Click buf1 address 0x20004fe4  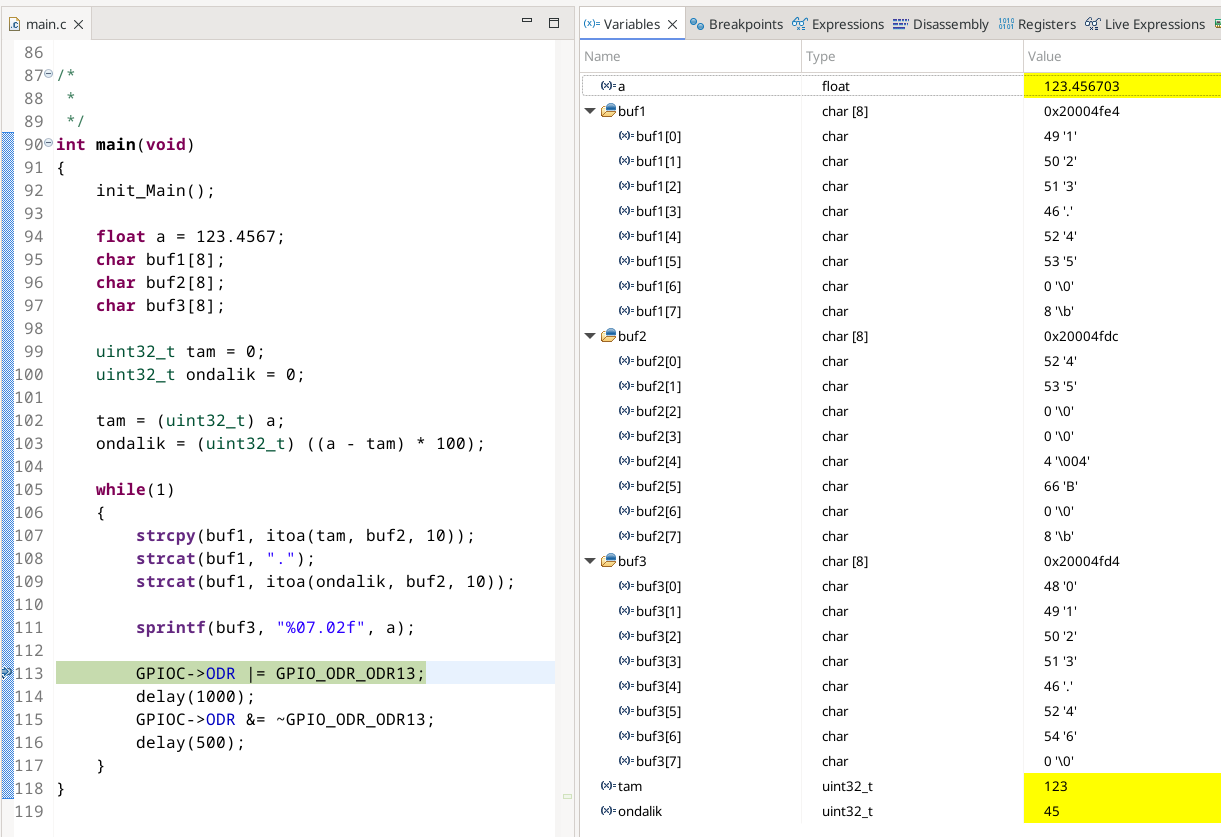coord(1081,111)
